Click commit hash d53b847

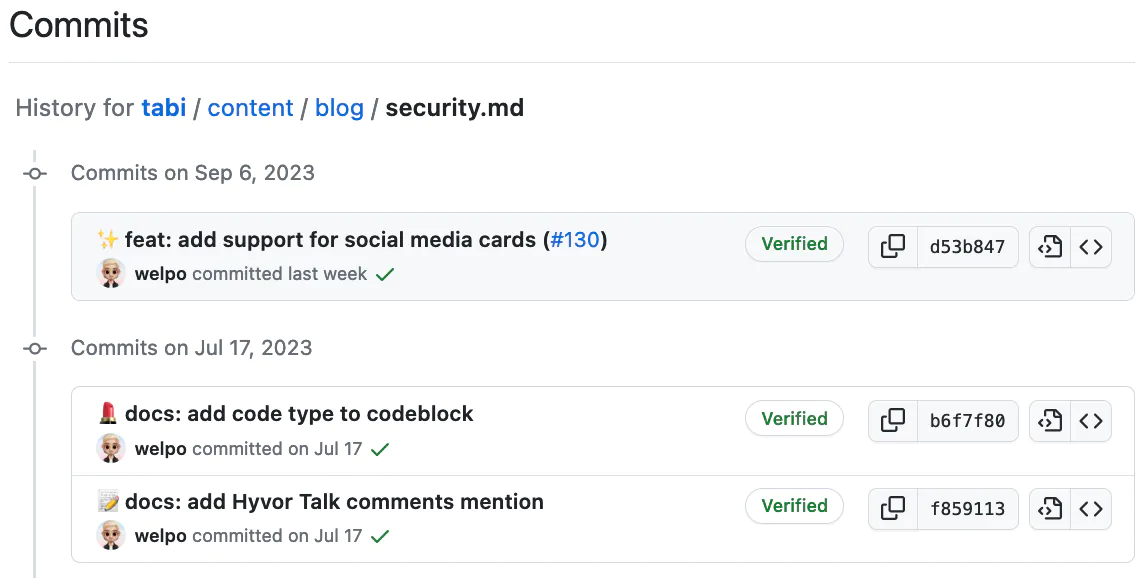968,246
